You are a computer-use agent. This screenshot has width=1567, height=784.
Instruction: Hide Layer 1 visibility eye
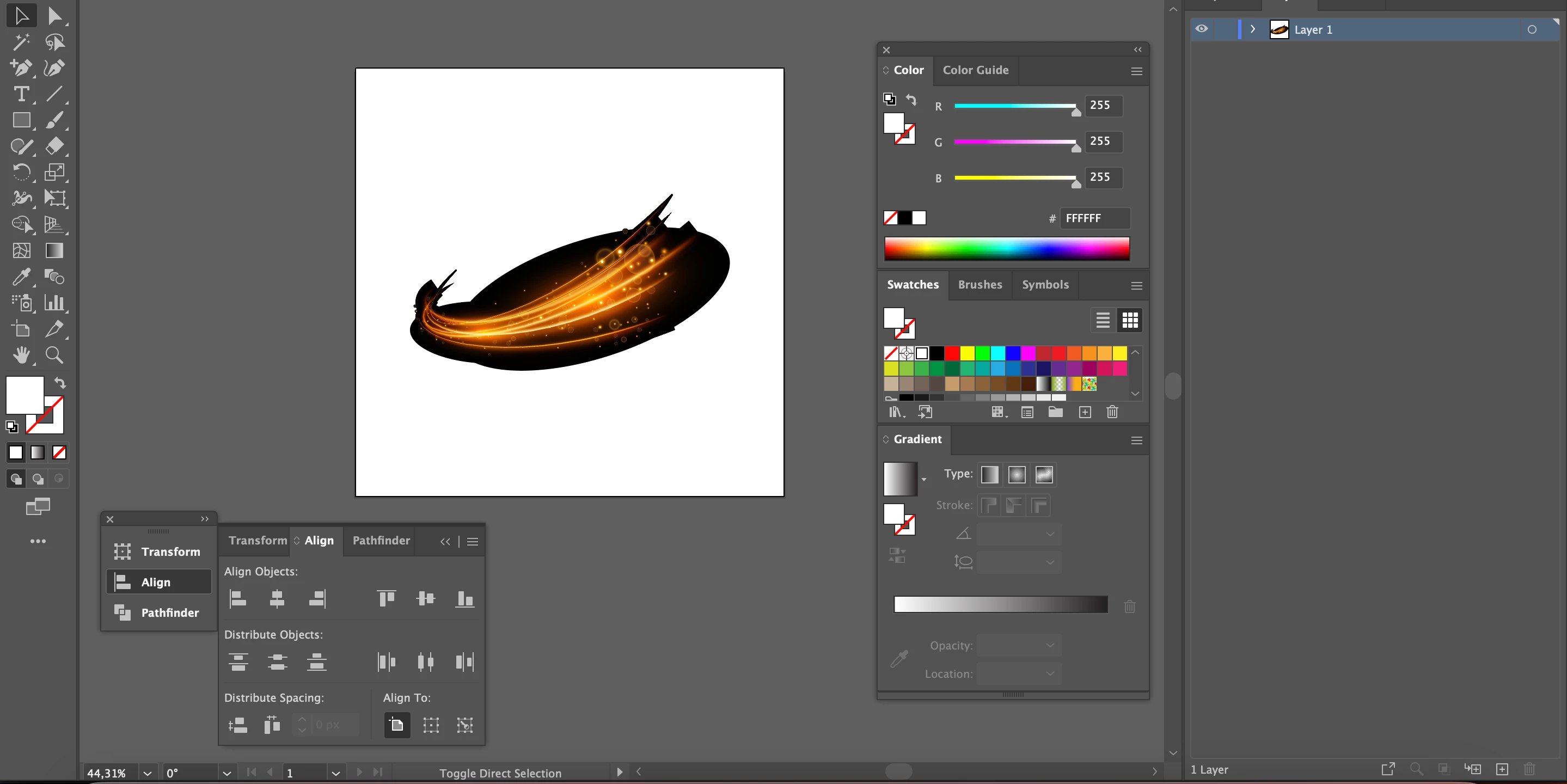click(1202, 29)
